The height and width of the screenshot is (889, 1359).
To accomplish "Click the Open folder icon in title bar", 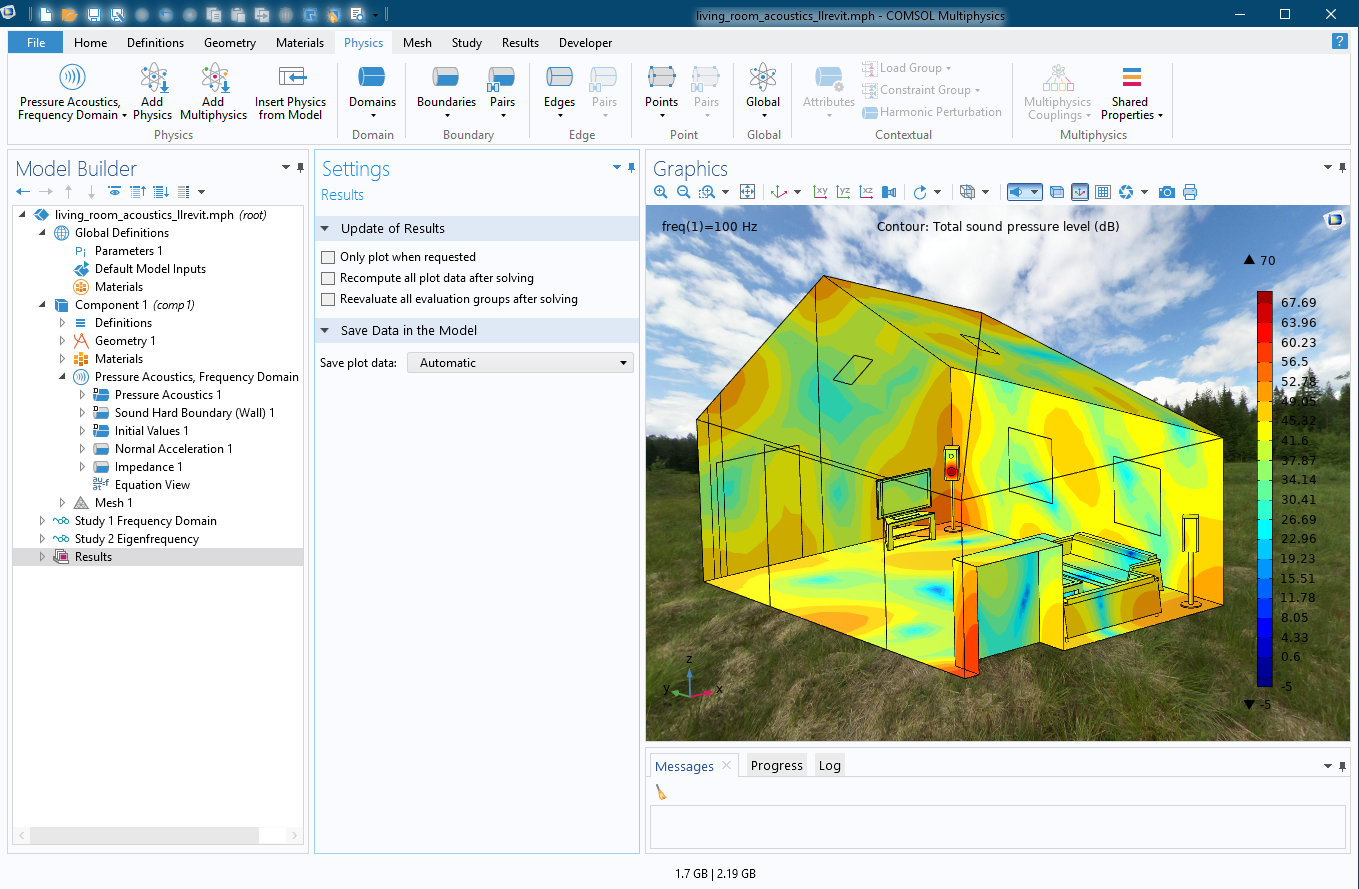I will point(69,15).
